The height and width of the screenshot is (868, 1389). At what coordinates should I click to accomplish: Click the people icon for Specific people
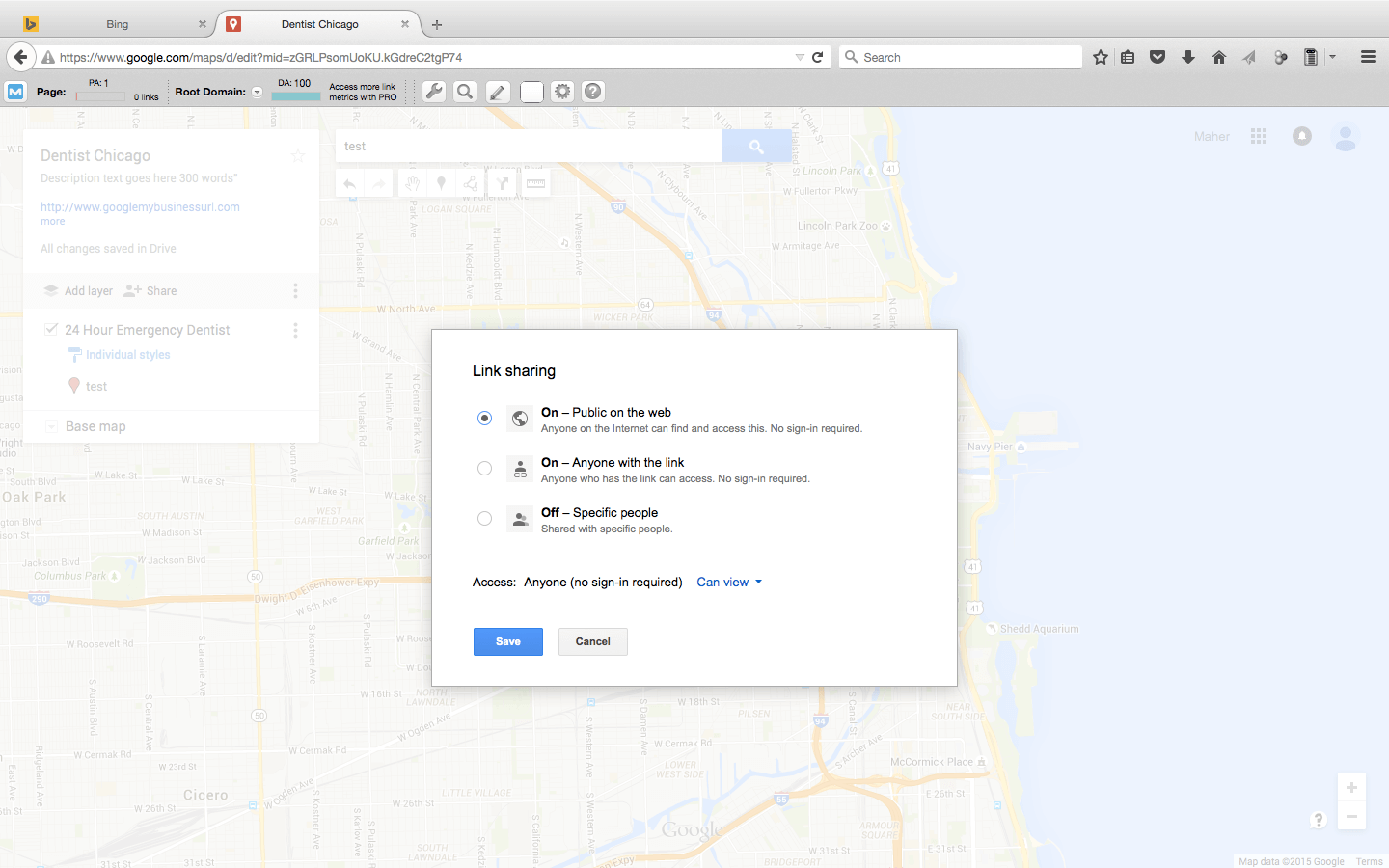(x=520, y=519)
